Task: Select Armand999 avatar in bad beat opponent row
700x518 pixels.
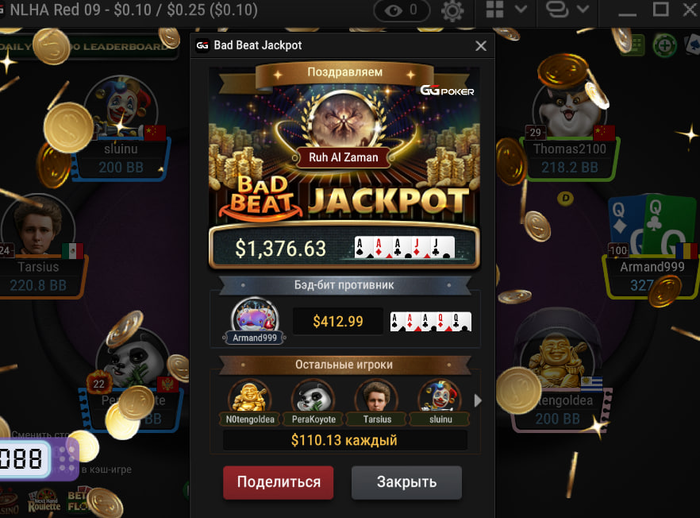Action: click(254, 321)
